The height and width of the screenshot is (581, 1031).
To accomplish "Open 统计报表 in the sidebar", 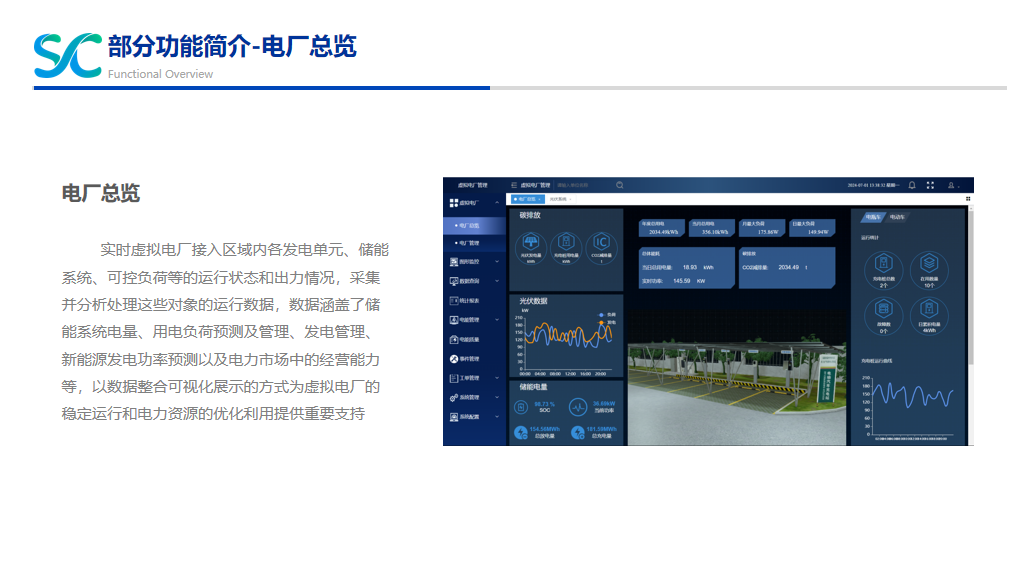I will click(x=469, y=300).
